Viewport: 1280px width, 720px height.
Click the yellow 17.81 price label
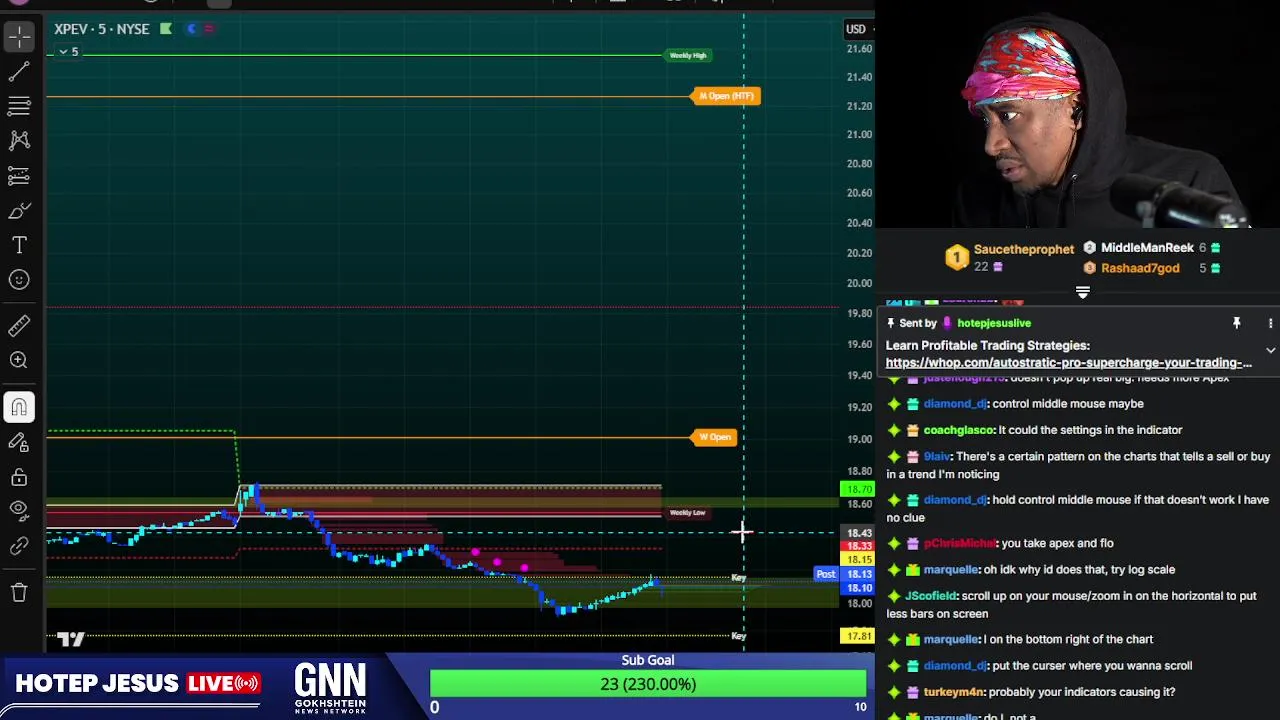coord(857,636)
